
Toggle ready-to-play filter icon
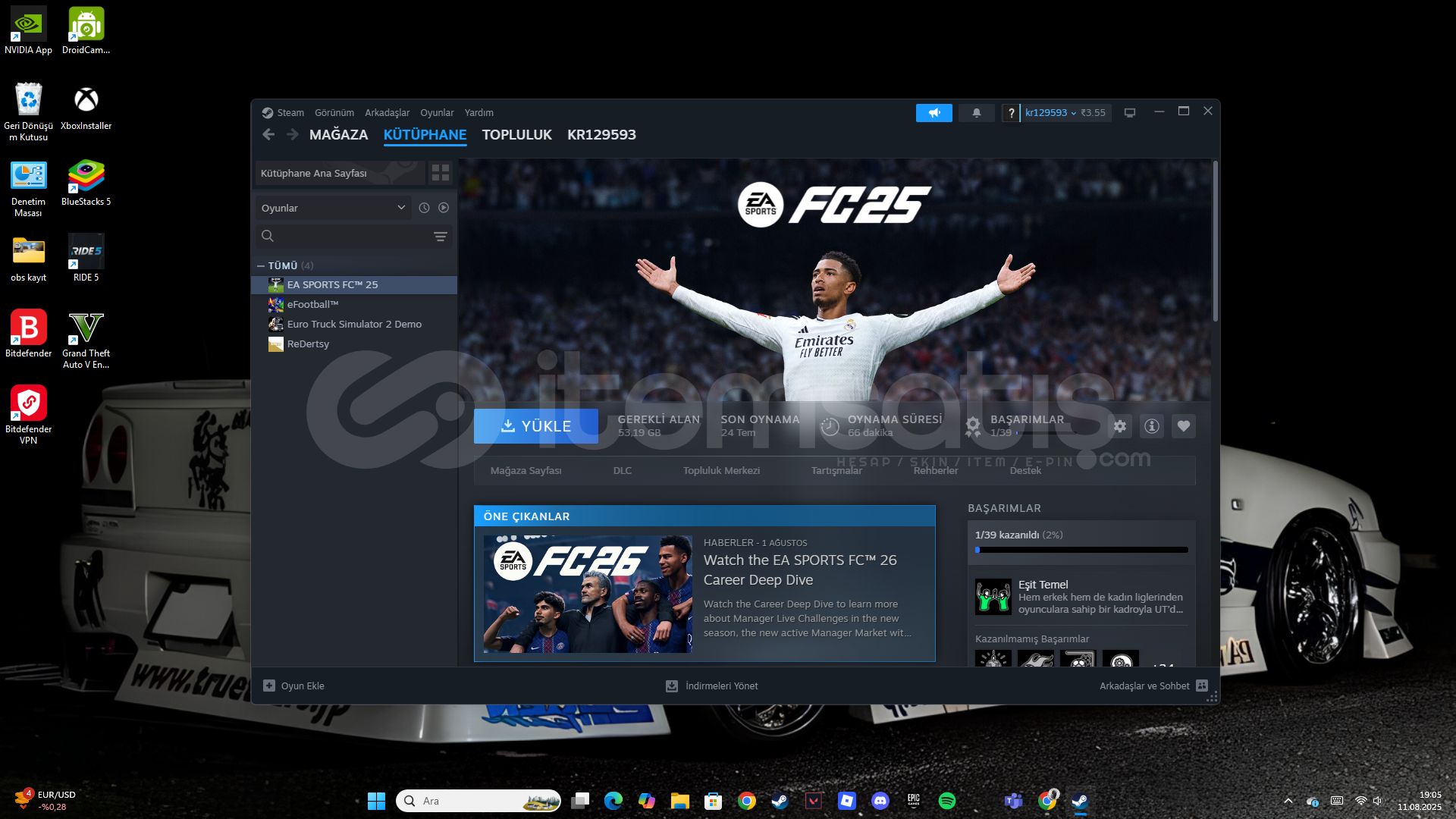coord(444,208)
